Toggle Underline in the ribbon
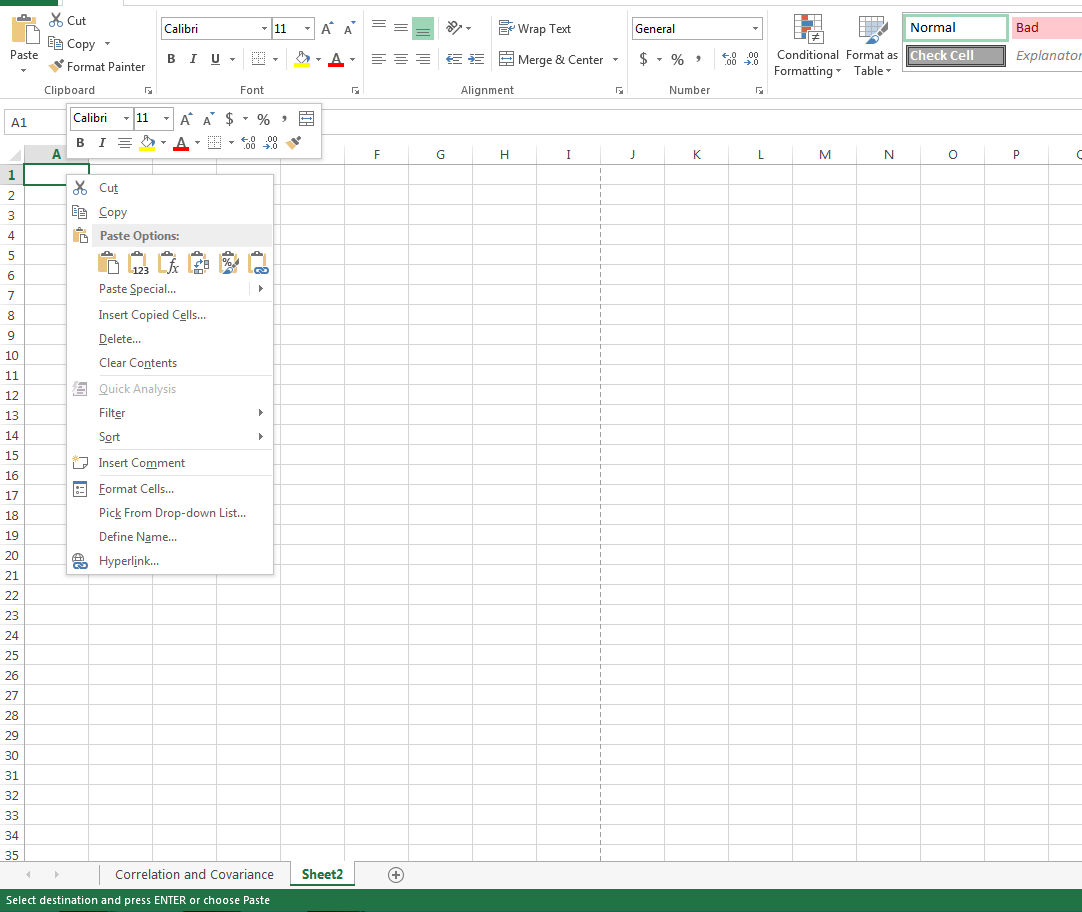Viewport: 1082px width, 912px height. [215, 59]
